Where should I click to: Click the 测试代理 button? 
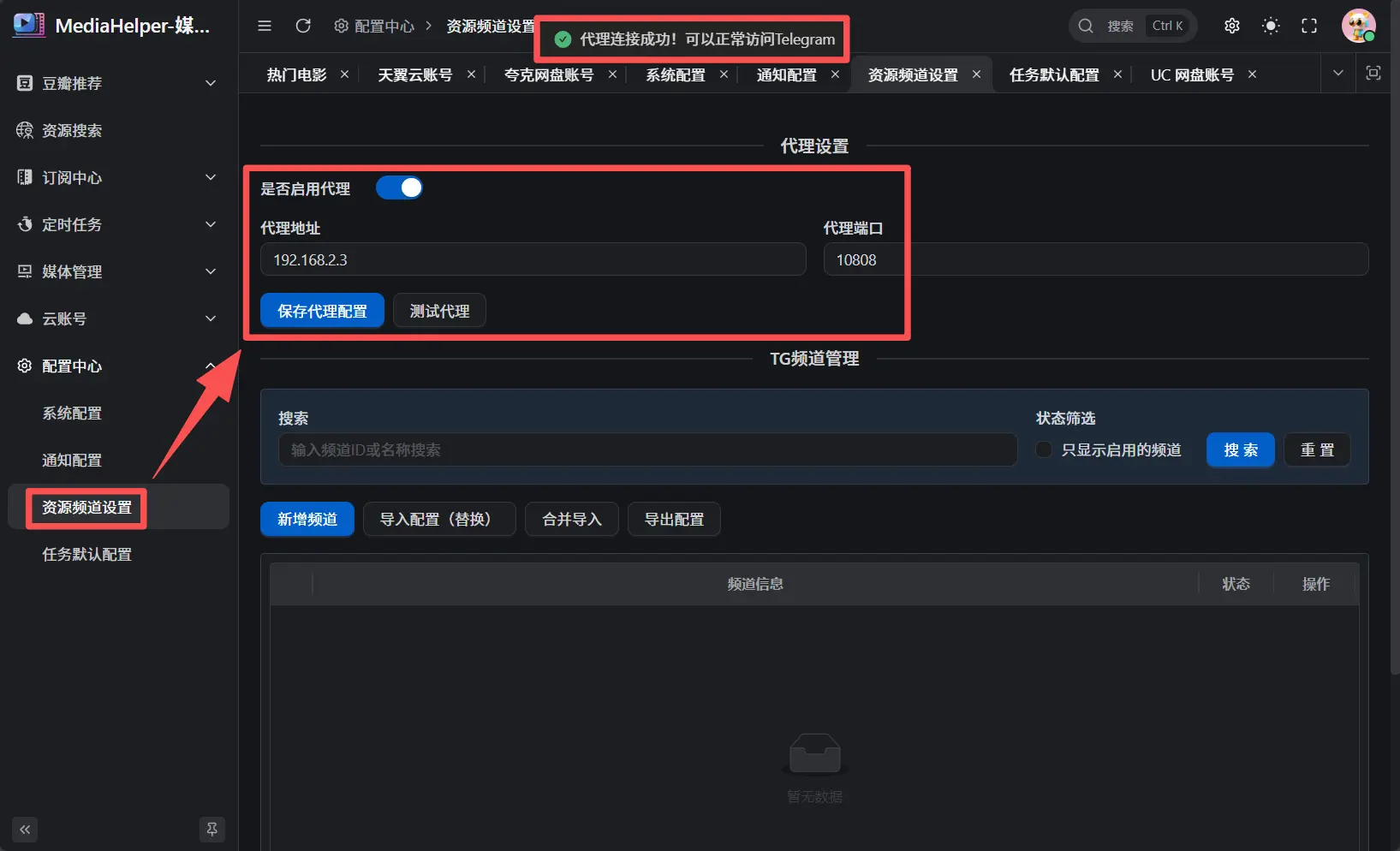click(x=439, y=311)
